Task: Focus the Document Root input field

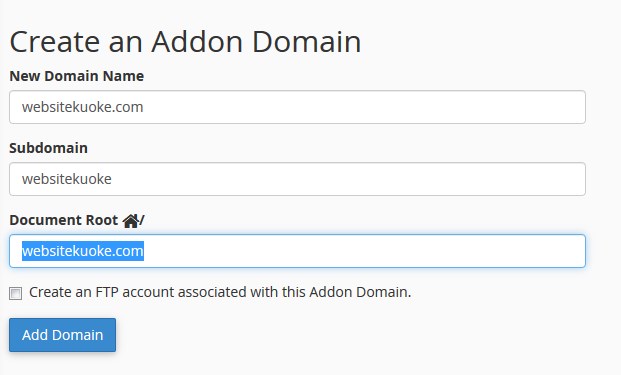Action: 297,251
